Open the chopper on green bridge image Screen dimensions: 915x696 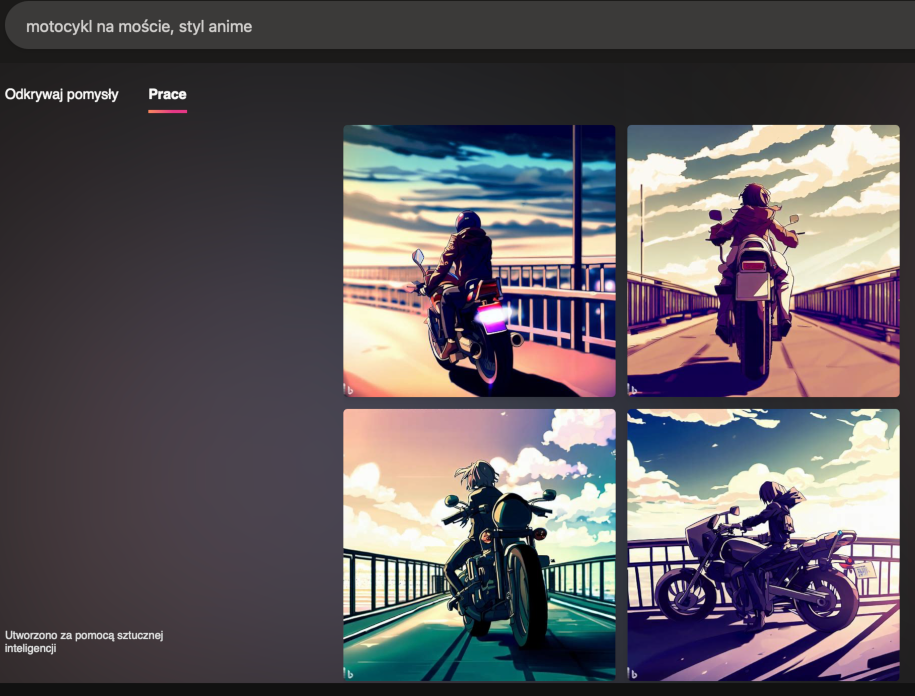click(479, 545)
